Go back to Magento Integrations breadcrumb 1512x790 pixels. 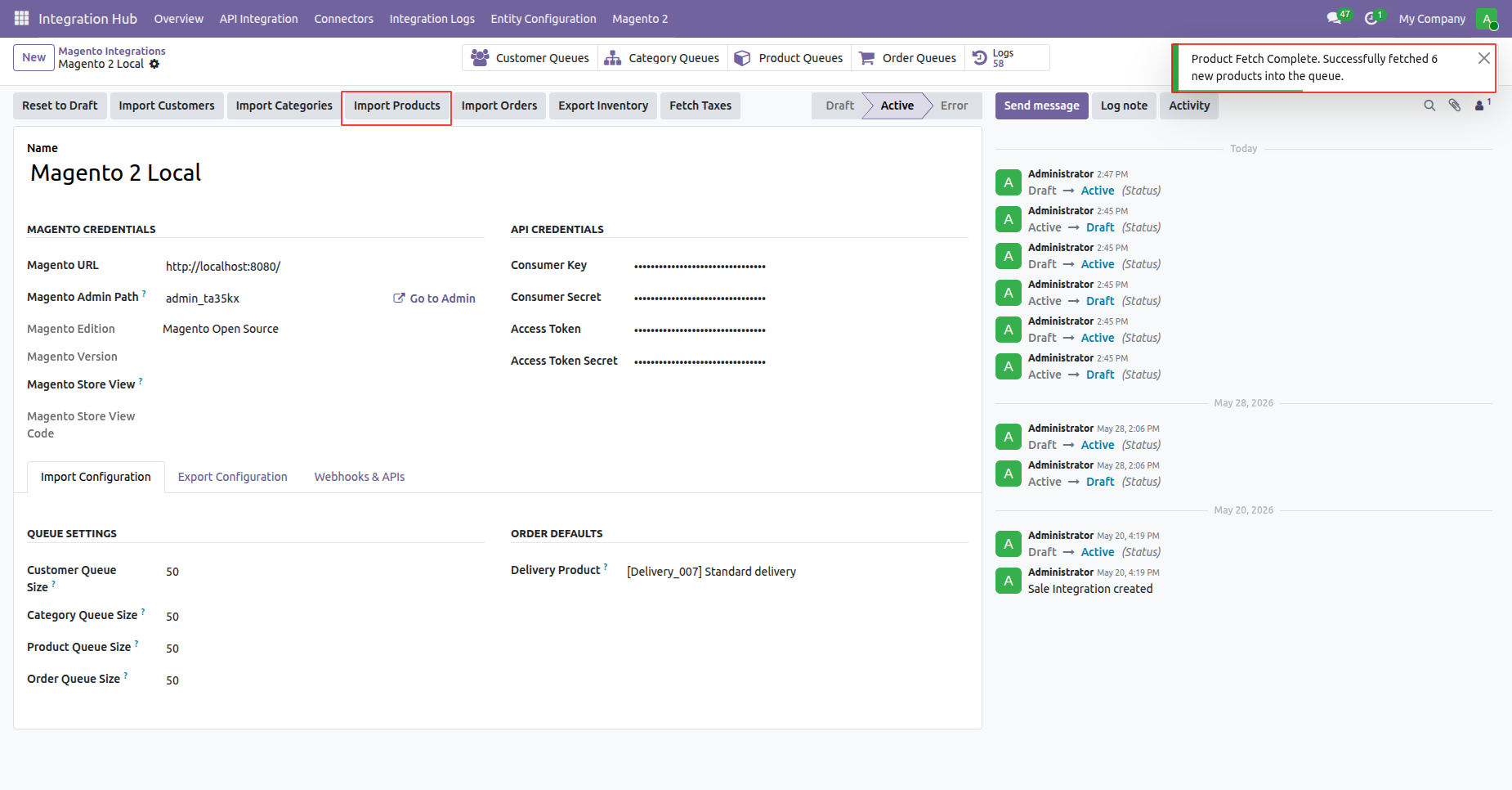click(112, 51)
